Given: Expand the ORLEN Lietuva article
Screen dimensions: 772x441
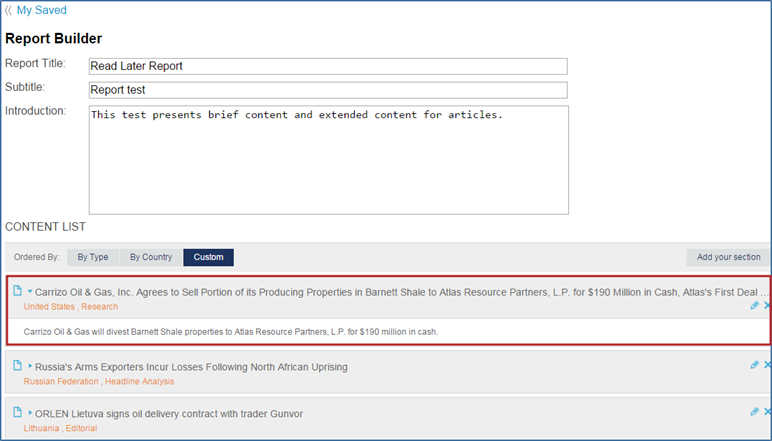Looking at the screenshot, I should click(30, 413).
